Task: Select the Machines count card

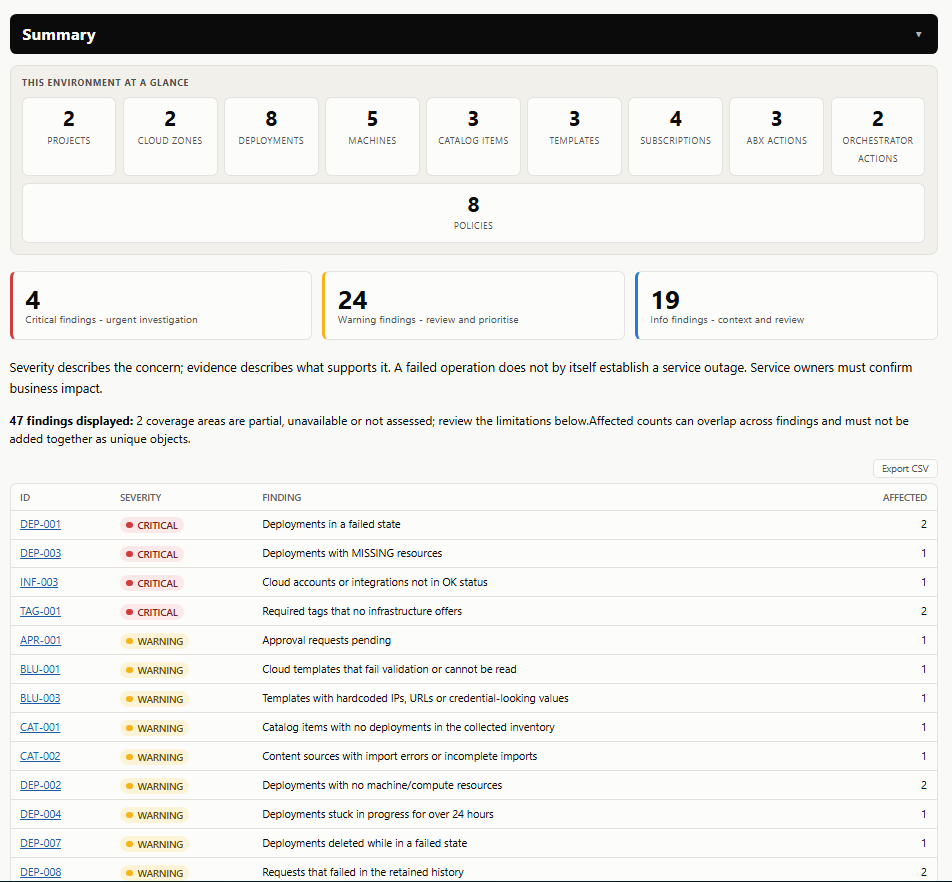Action: click(x=372, y=137)
